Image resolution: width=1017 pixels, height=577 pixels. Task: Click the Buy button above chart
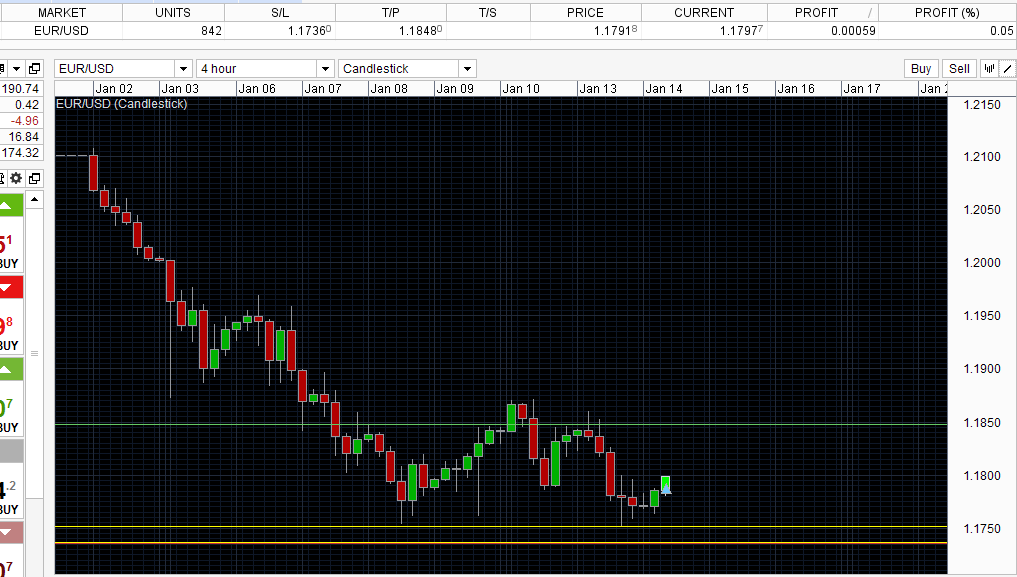click(x=921, y=69)
